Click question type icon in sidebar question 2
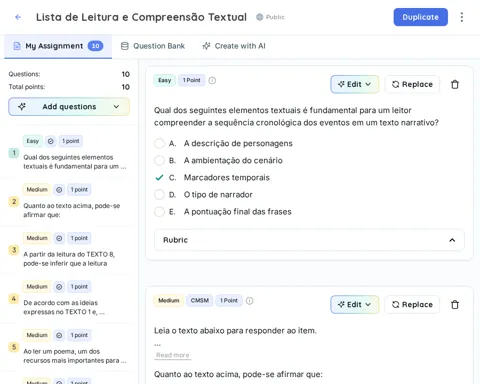480x384 pixels. point(59,190)
